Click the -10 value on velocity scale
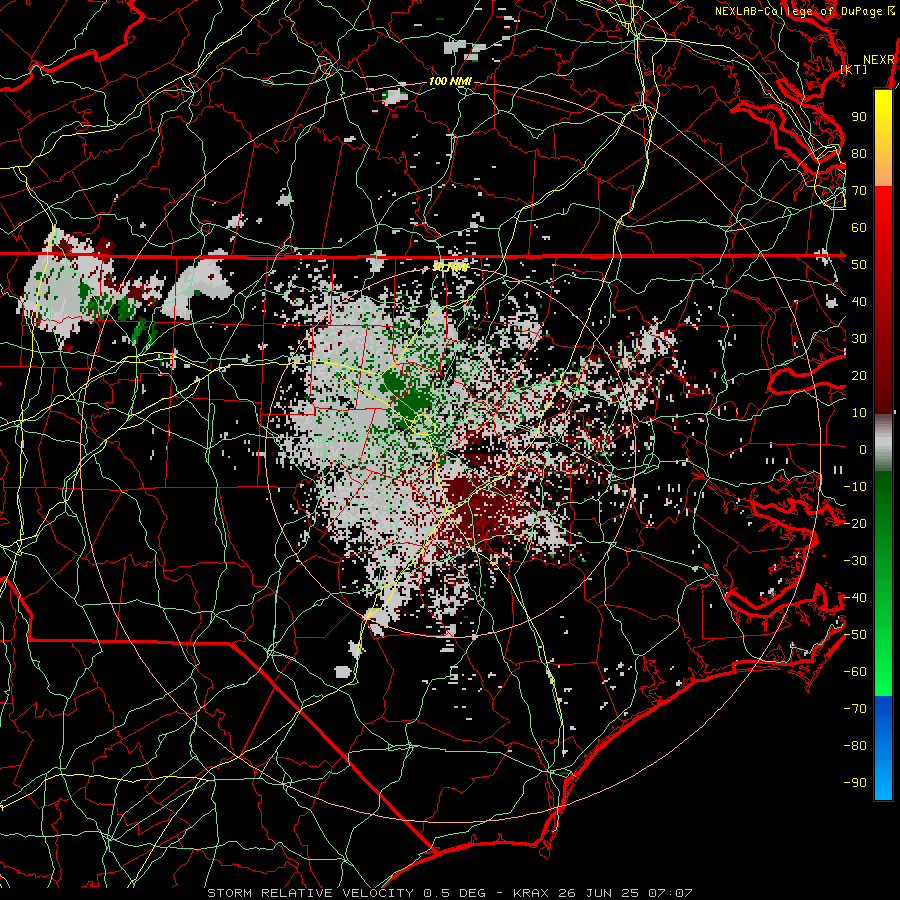 pyautogui.click(x=855, y=487)
